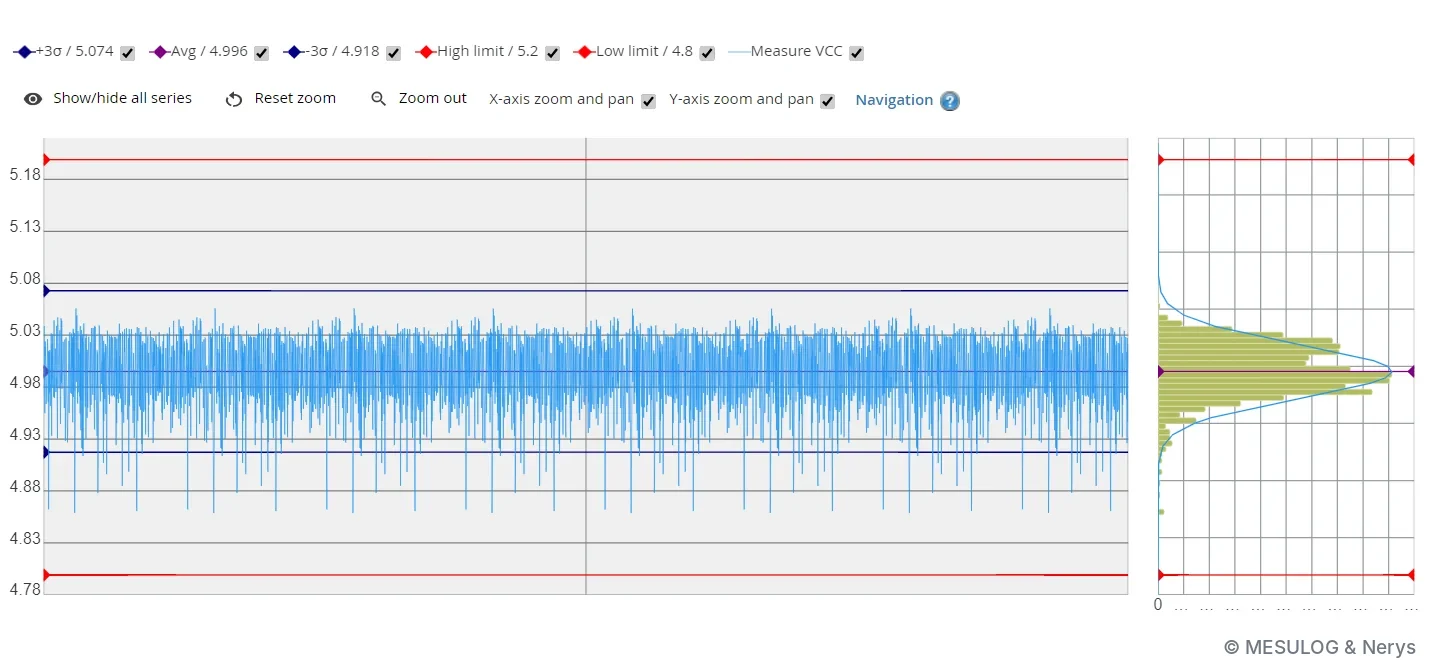The width and height of the screenshot is (1433, 666).
Task: Click the High limit / 5.2 legend label
Action: [x=487, y=51]
